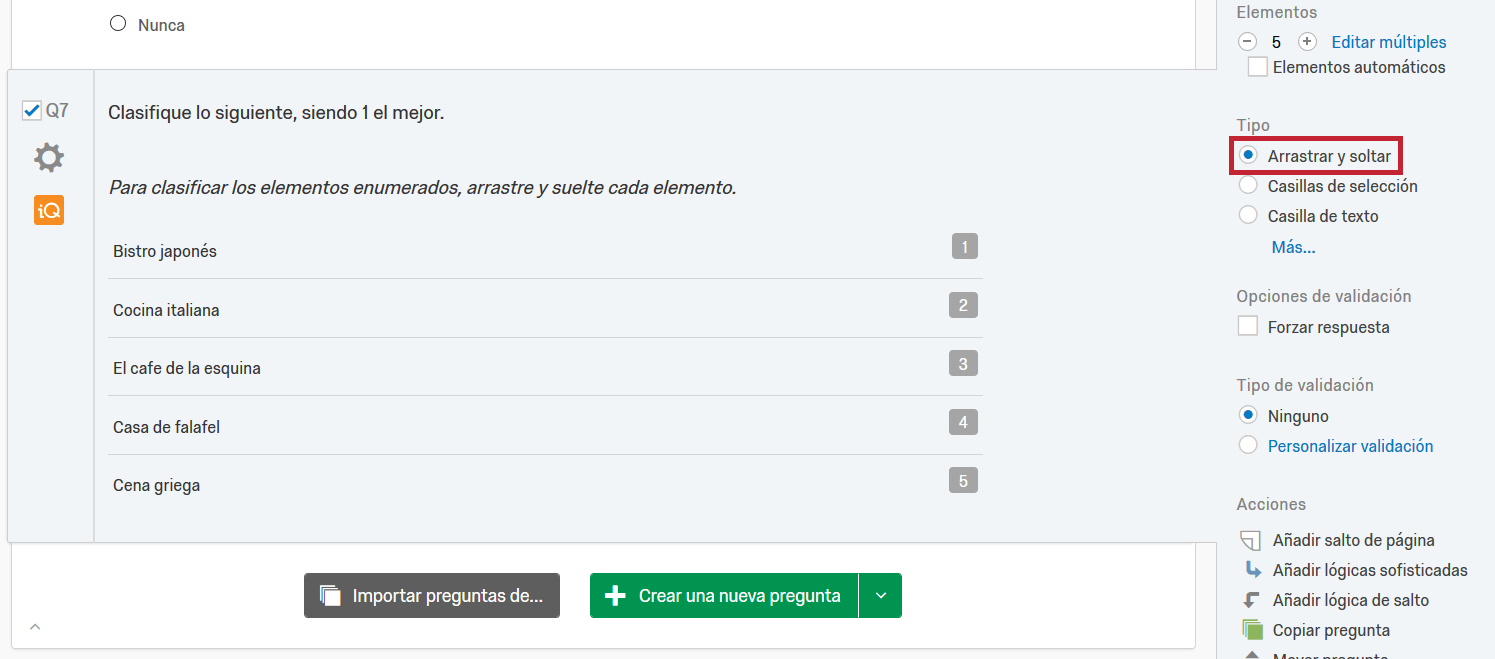The height and width of the screenshot is (659, 1495).
Task: Choose Personalizar validación radio option
Action: coord(1248,446)
